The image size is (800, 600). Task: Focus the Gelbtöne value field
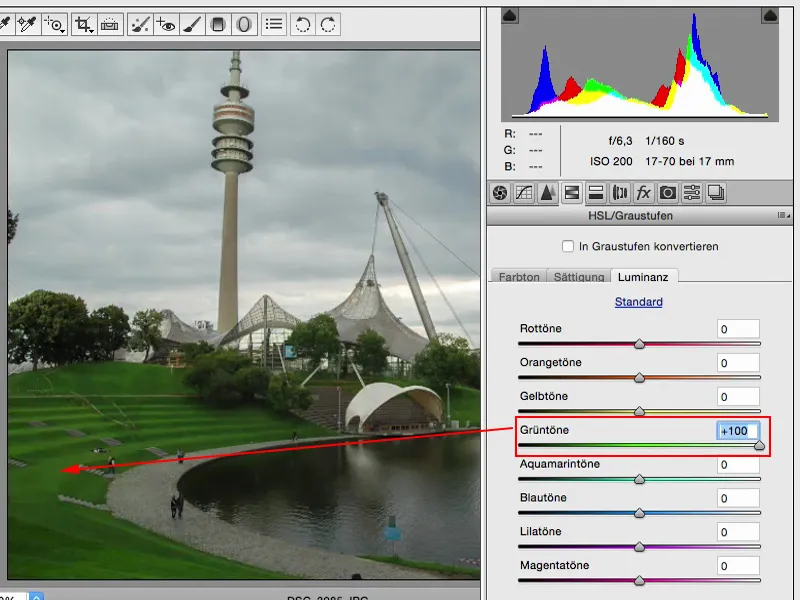[738, 396]
